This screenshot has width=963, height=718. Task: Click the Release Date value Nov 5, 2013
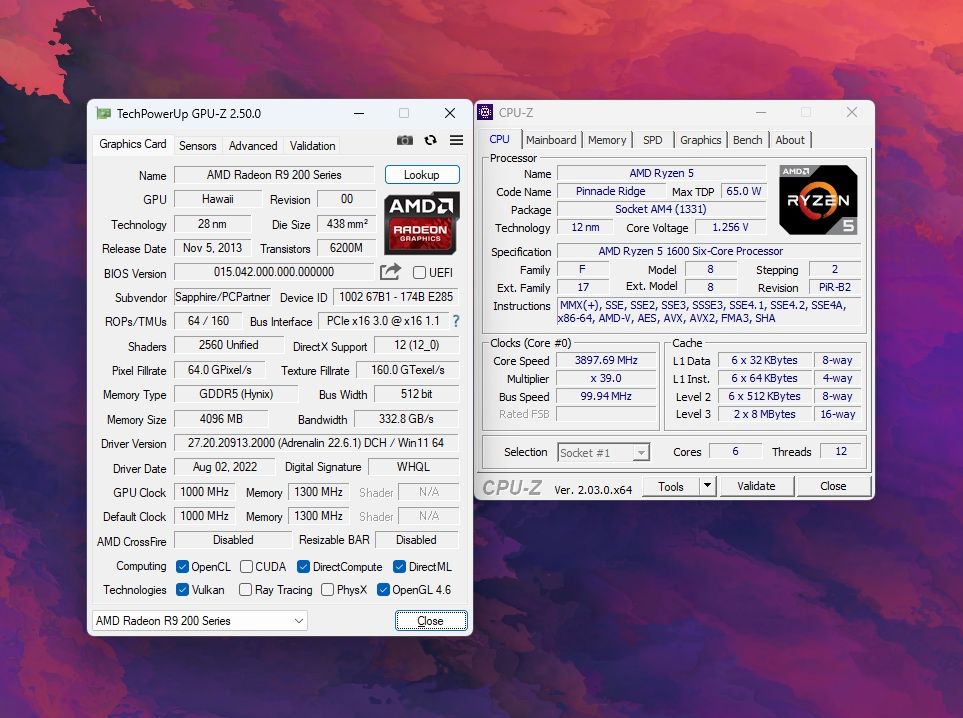coord(212,248)
